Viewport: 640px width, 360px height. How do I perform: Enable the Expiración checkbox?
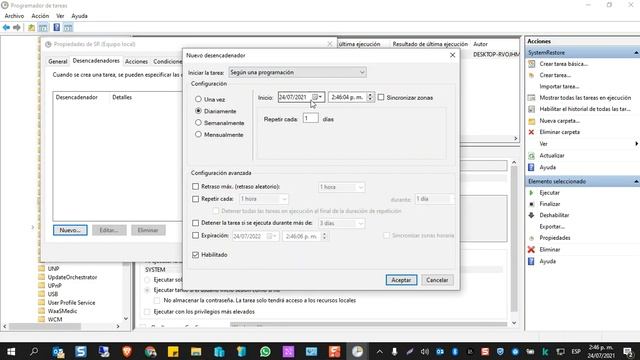[196, 236]
